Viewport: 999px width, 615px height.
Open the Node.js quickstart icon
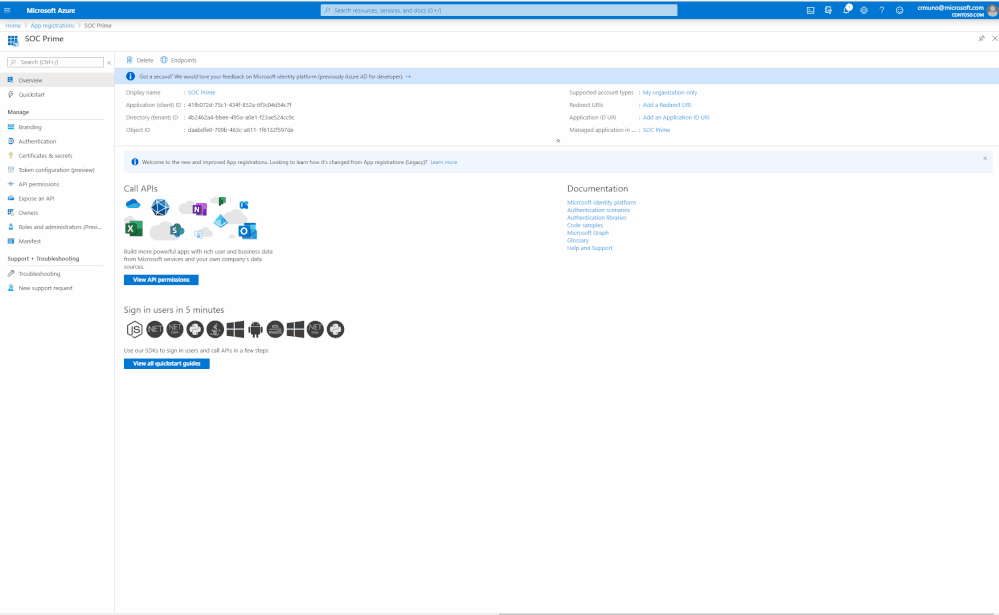[x=134, y=329]
